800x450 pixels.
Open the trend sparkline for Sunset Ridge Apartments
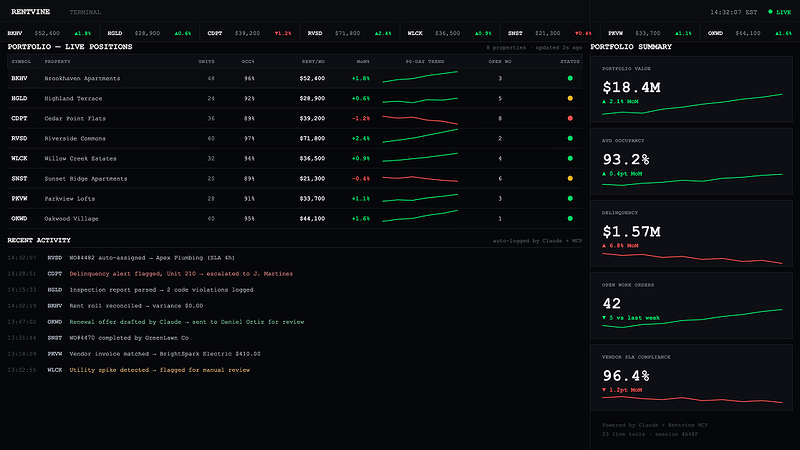pyautogui.click(x=420, y=179)
